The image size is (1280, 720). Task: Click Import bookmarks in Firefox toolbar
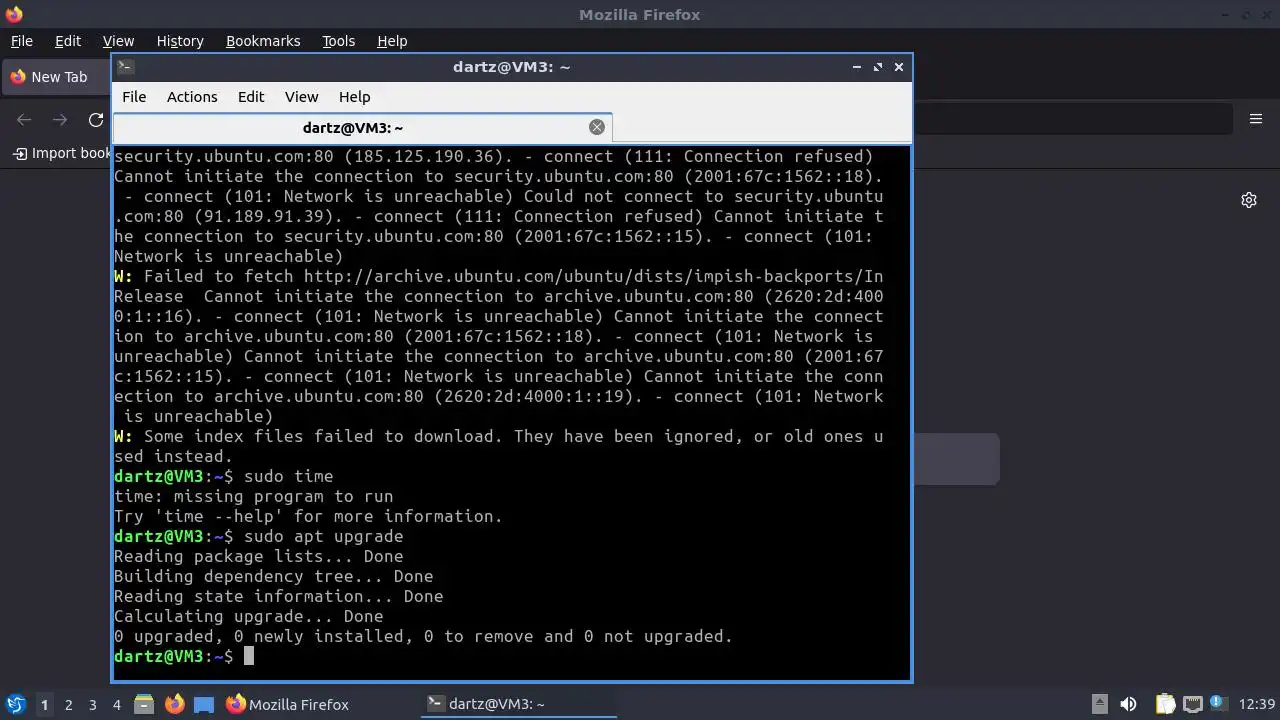[62, 153]
